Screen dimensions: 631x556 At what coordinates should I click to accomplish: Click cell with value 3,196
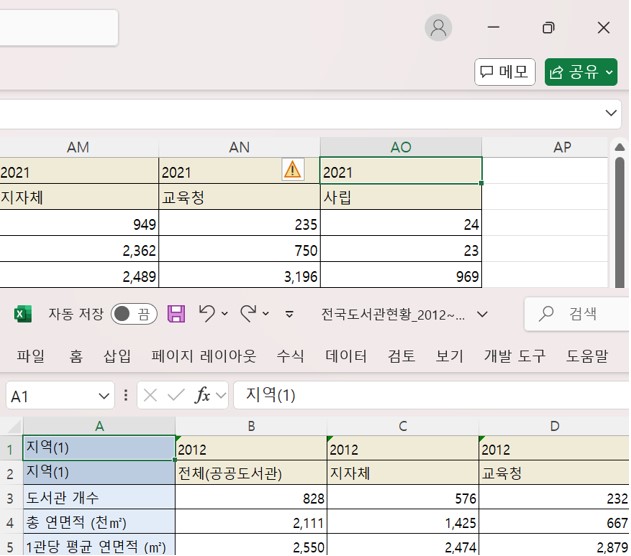239,275
